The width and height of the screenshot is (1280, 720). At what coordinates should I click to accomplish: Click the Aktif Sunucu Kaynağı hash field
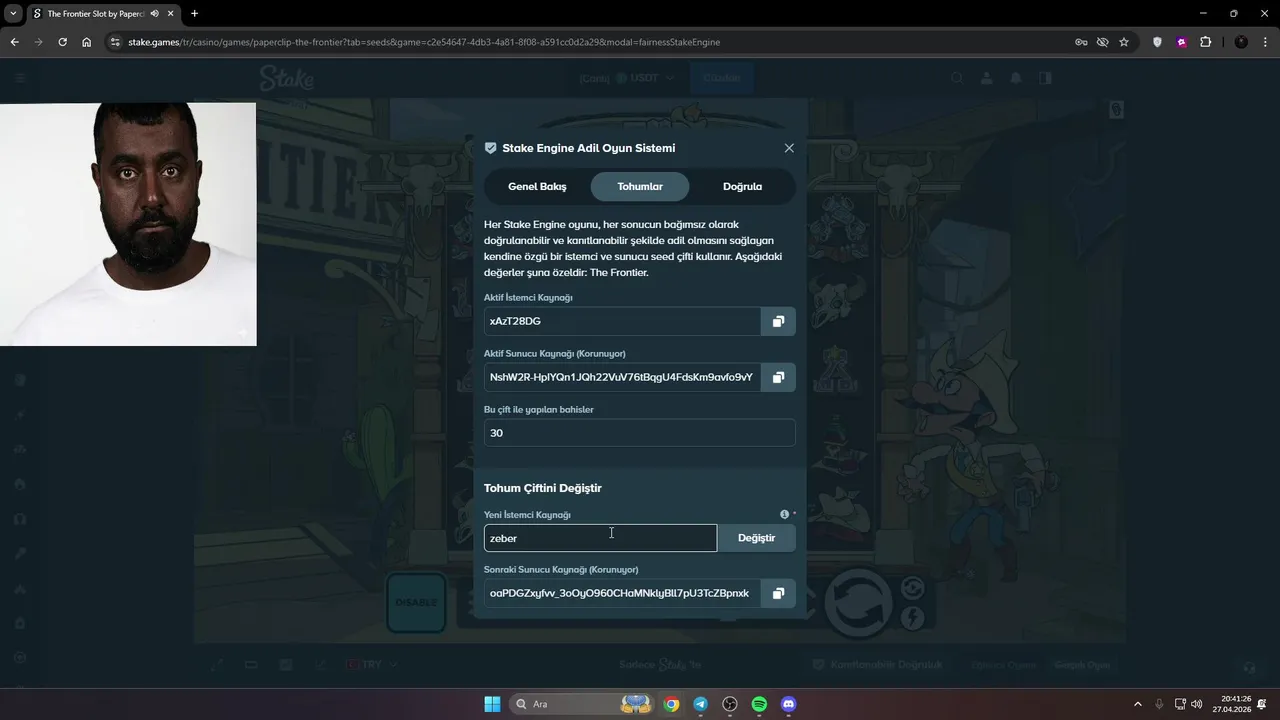point(622,377)
